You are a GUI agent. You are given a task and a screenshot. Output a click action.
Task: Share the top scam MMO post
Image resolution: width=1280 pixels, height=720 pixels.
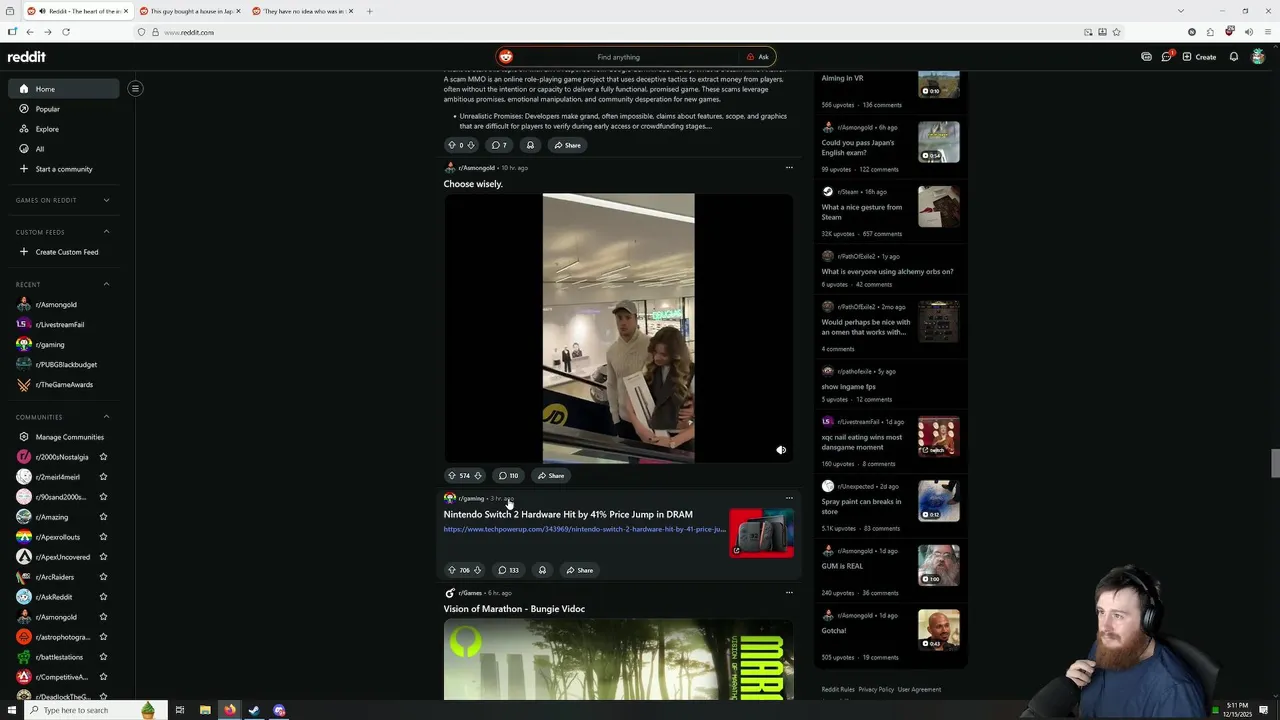[567, 145]
